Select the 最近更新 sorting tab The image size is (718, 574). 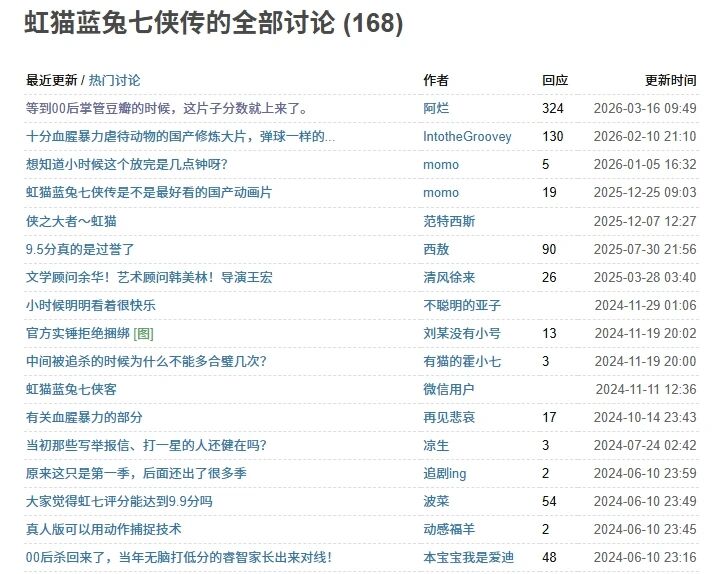[51, 81]
